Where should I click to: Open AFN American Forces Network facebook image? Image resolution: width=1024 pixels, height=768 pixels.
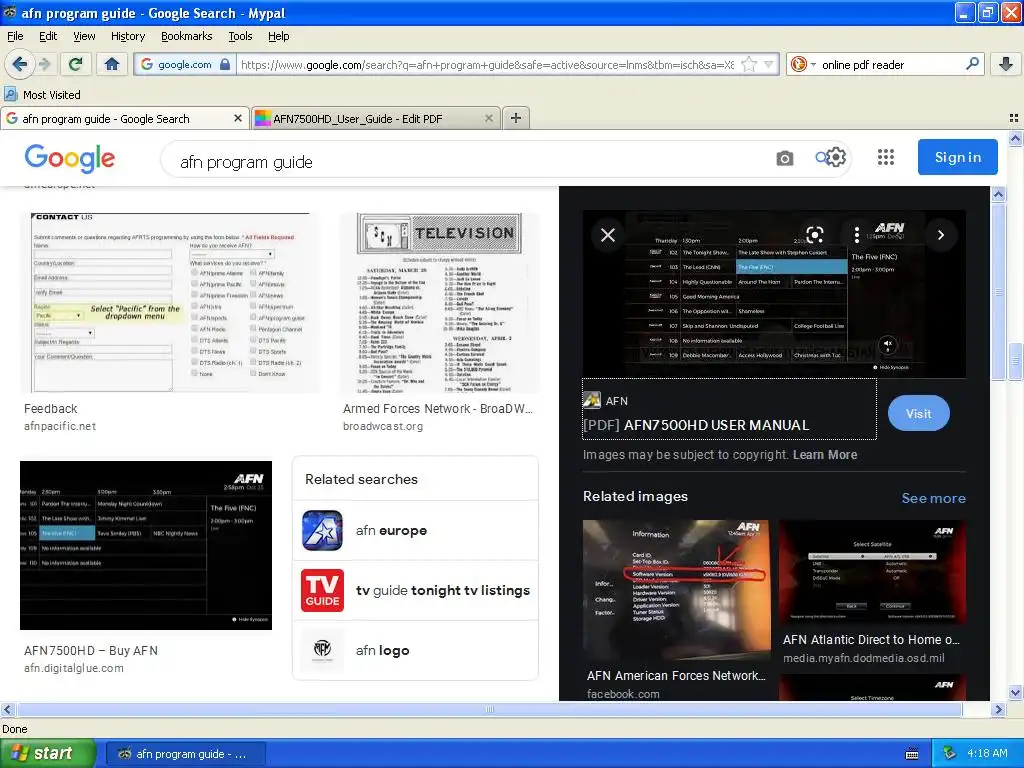coord(677,590)
